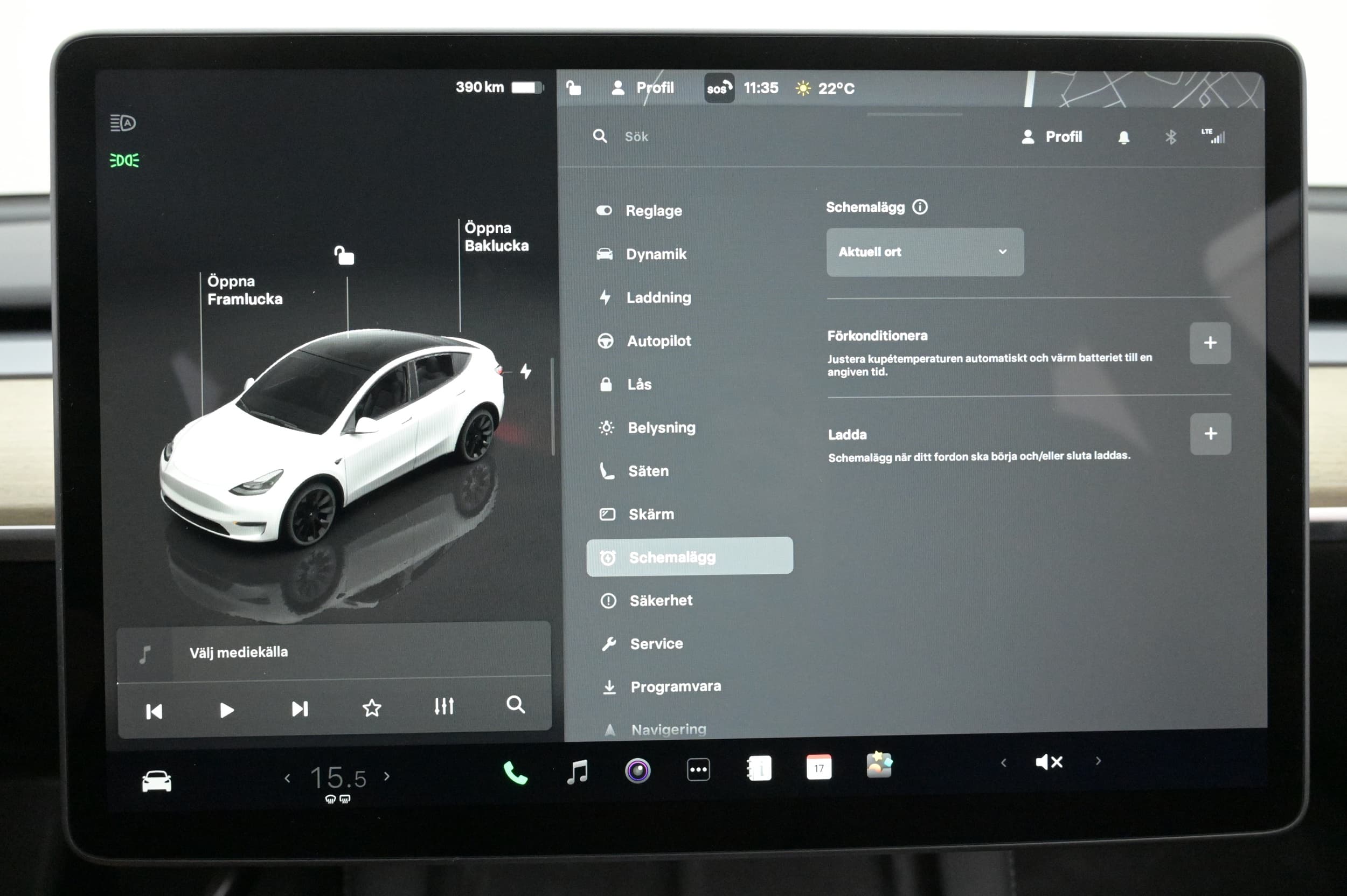Tap the sun weather icon

pos(803,88)
